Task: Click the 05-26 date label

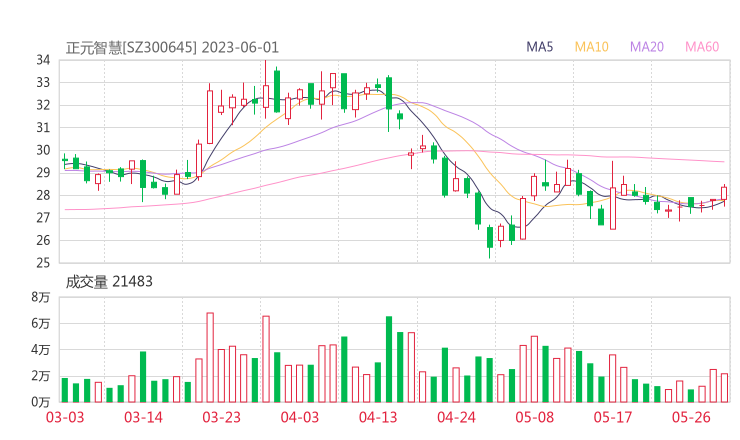Action: click(691, 417)
